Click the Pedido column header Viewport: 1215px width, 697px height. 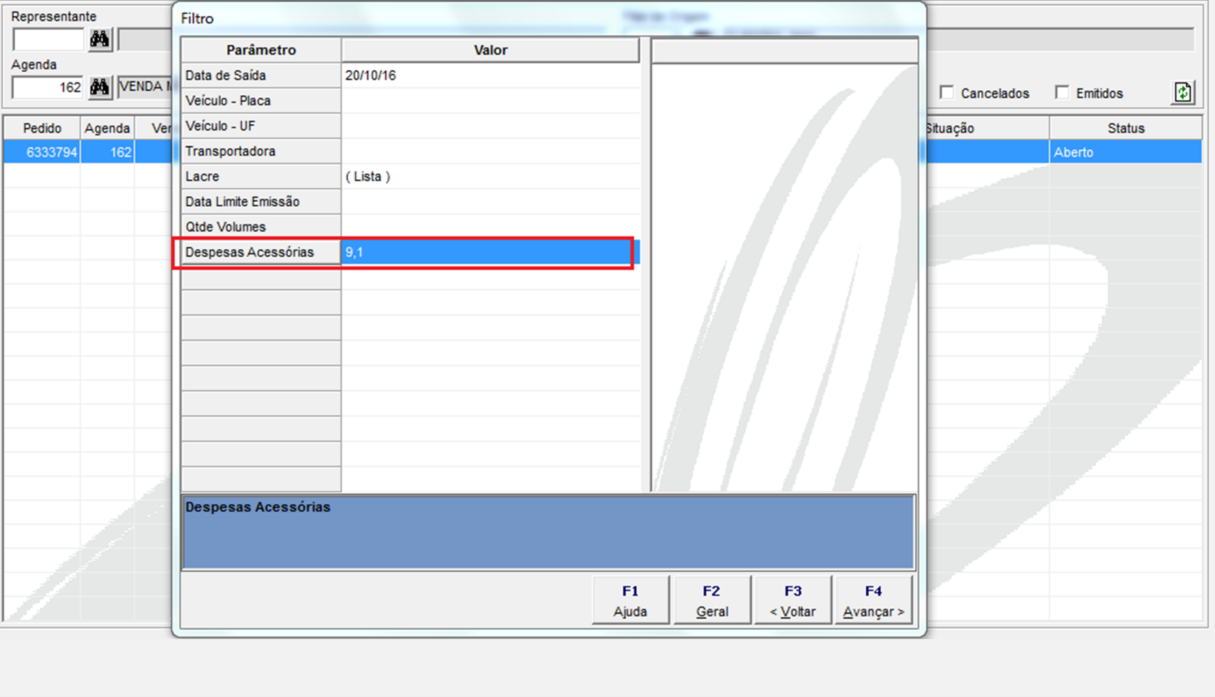tap(42, 128)
